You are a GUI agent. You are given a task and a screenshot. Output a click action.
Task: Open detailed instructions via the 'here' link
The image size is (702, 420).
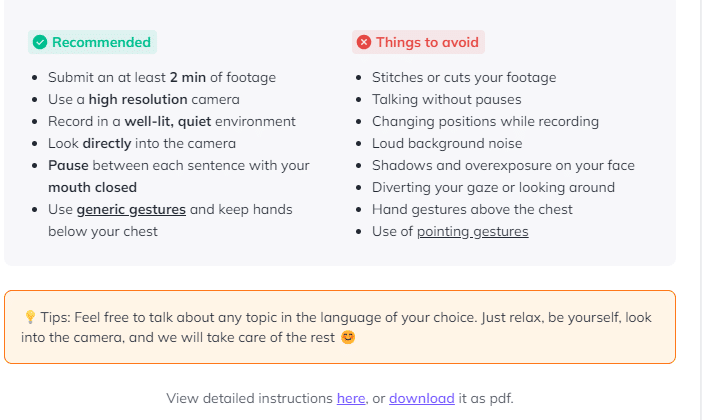[351, 398]
